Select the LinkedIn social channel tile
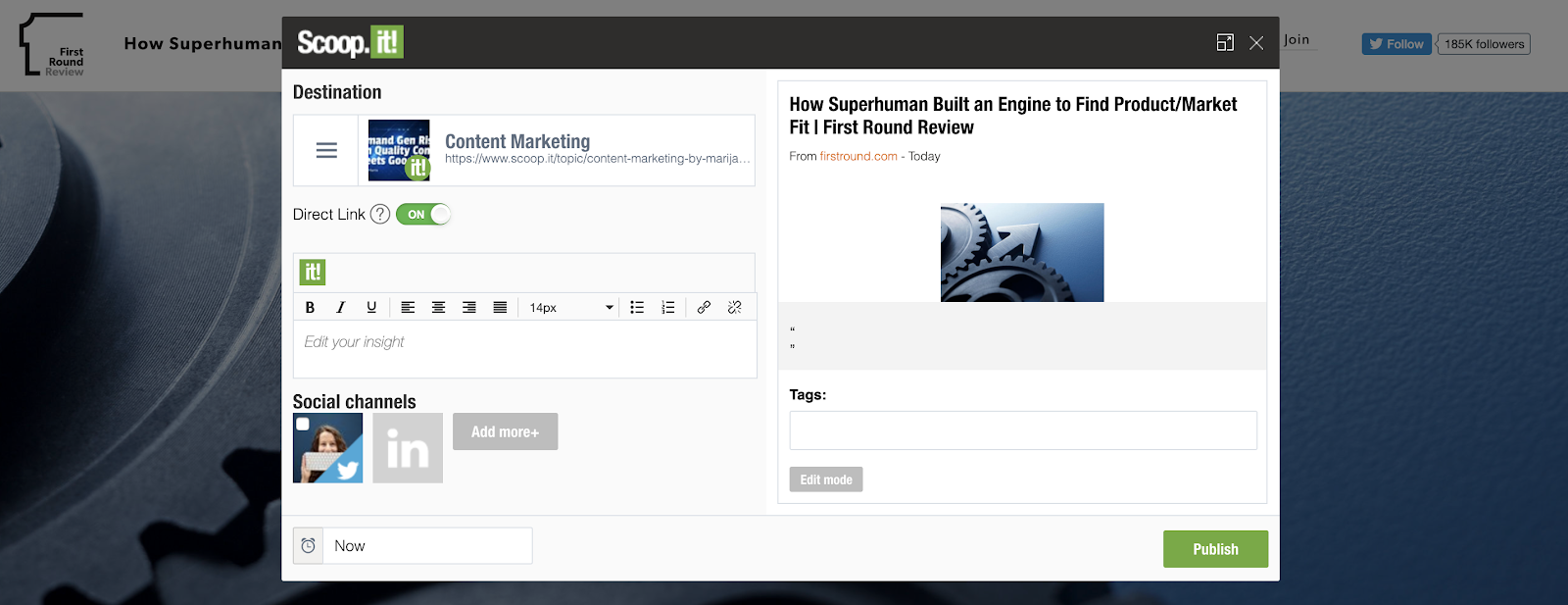 click(x=408, y=448)
